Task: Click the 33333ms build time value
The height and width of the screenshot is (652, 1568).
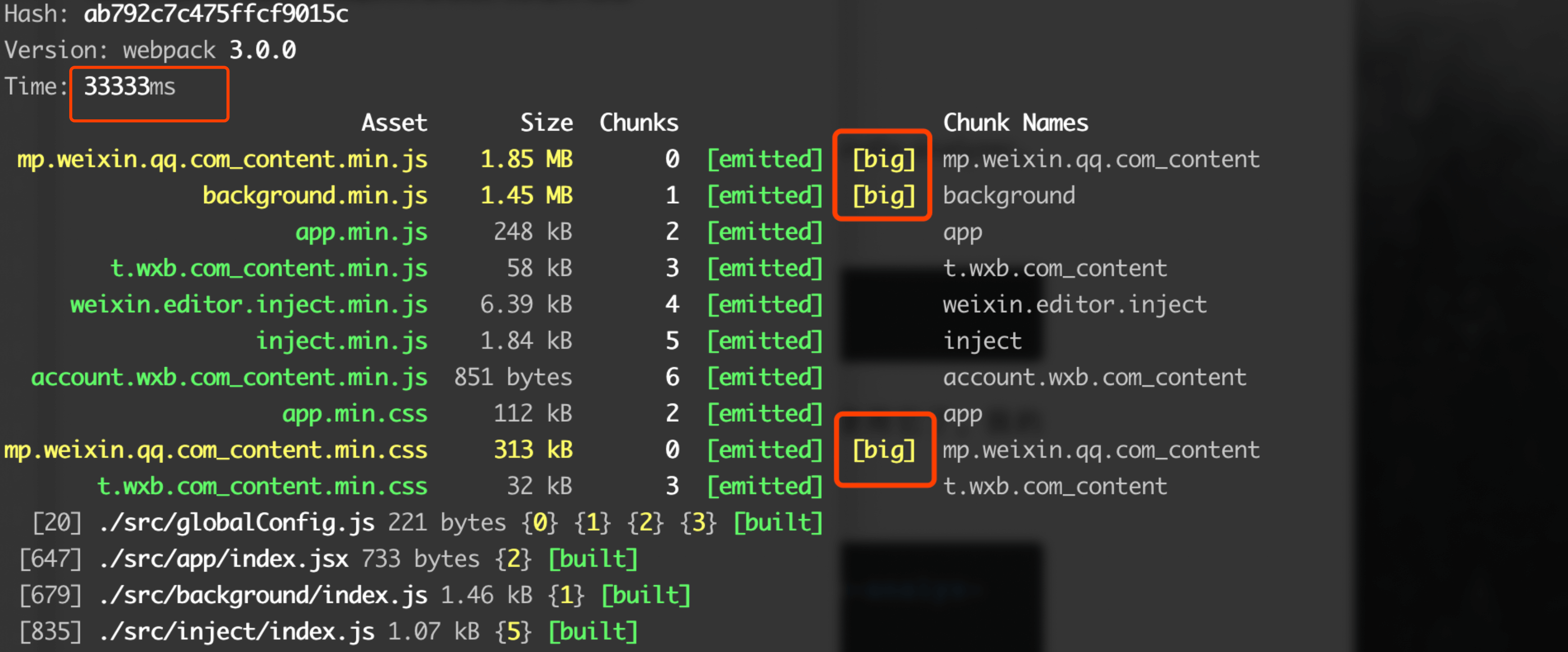Action: coord(129,86)
